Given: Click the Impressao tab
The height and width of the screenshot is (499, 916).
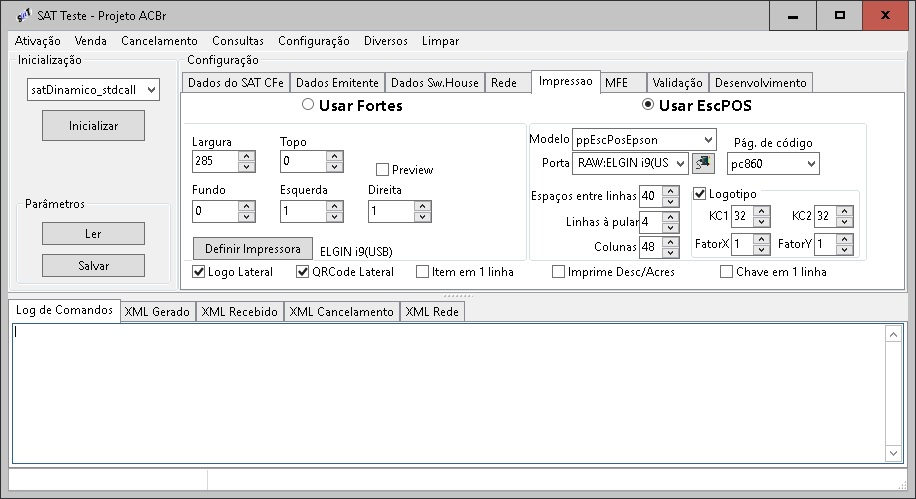Looking at the screenshot, I should (565, 81).
